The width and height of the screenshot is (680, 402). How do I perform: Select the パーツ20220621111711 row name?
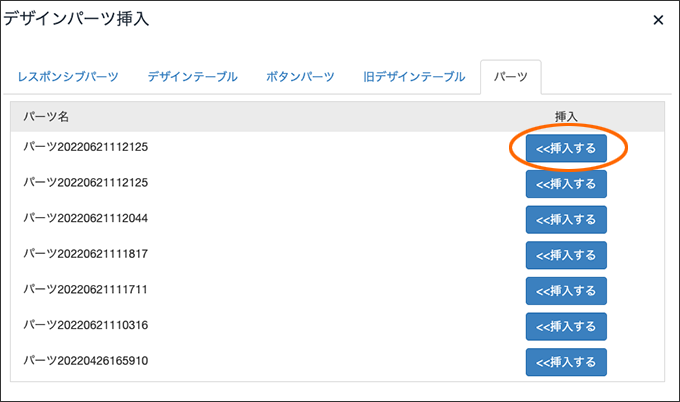pos(85,289)
